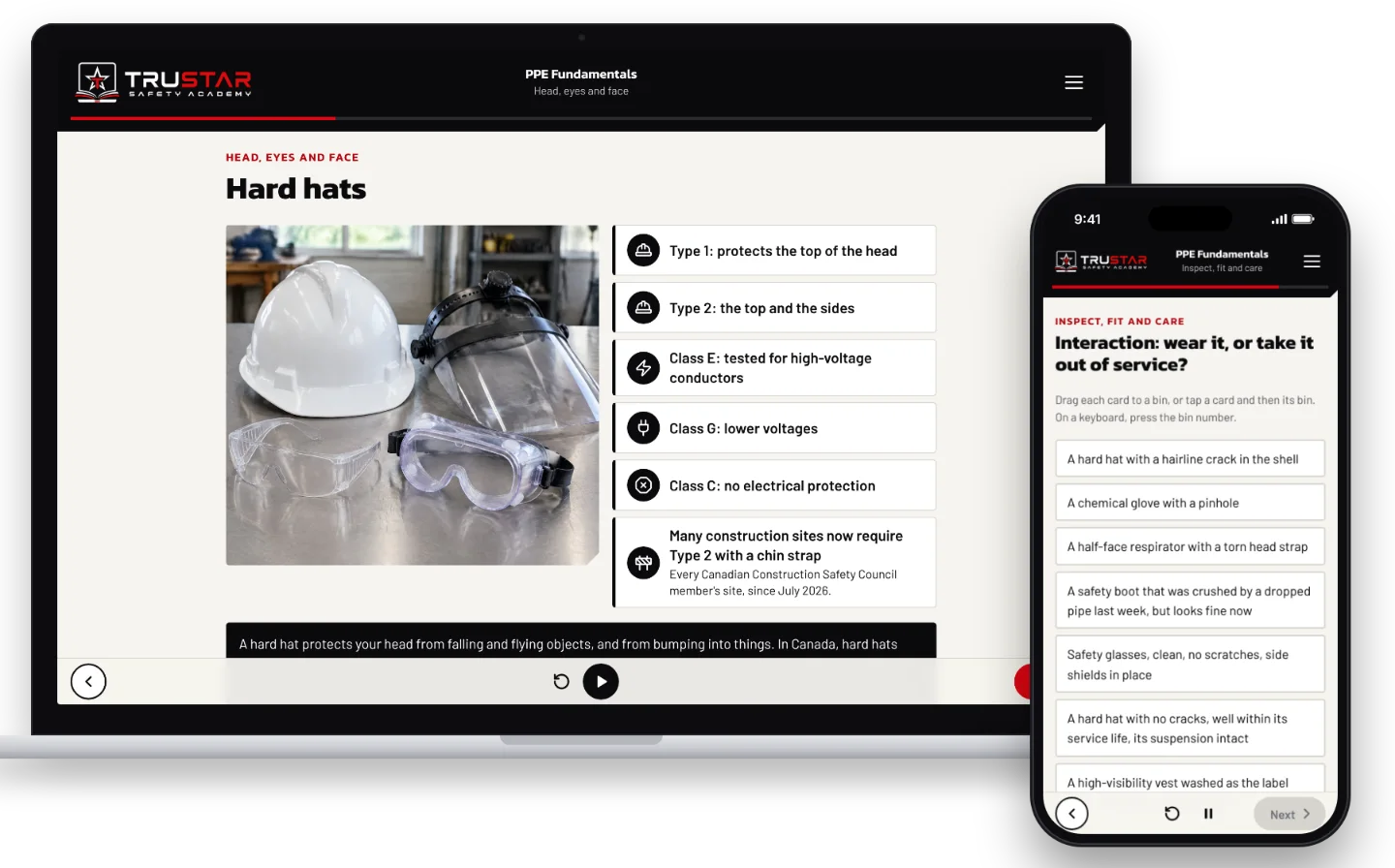Click 'INSPECT, FIT AND CARE' label on phone

[1120, 321]
